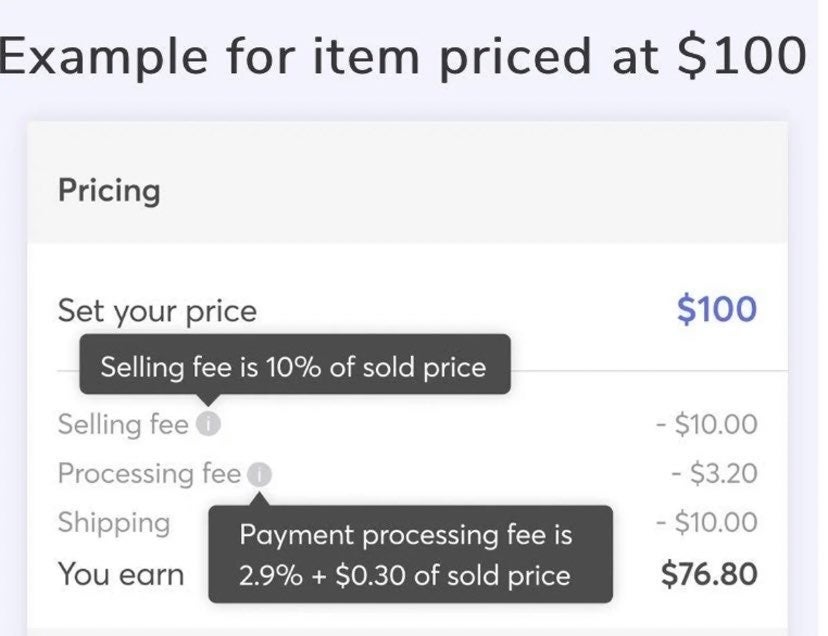Click the Processing fee label
Screen dimensions: 828x636
click(x=149, y=473)
